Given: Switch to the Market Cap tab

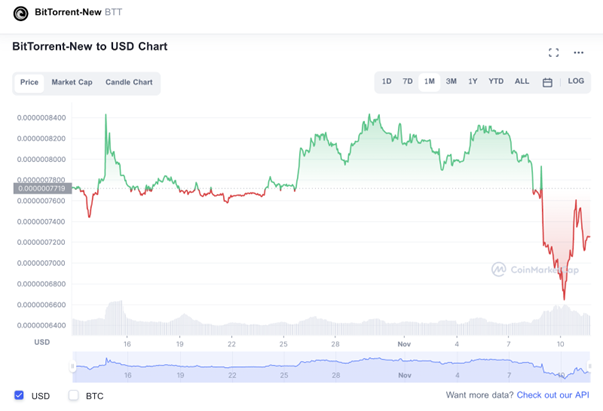Looking at the screenshot, I should 72,82.
